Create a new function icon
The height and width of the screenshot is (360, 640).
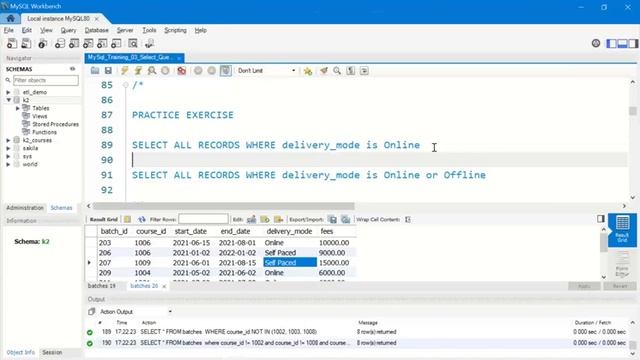pyautogui.click(x=116, y=43)
